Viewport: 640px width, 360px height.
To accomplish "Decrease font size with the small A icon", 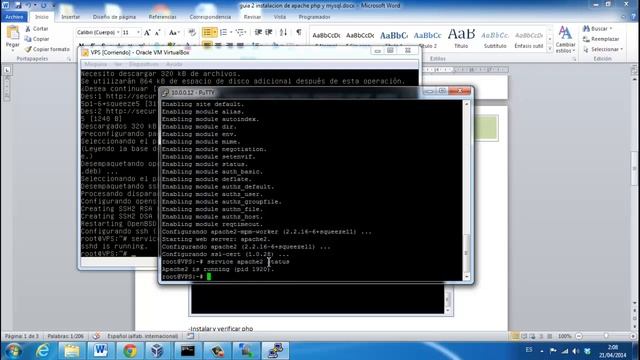I will [158, 32].
